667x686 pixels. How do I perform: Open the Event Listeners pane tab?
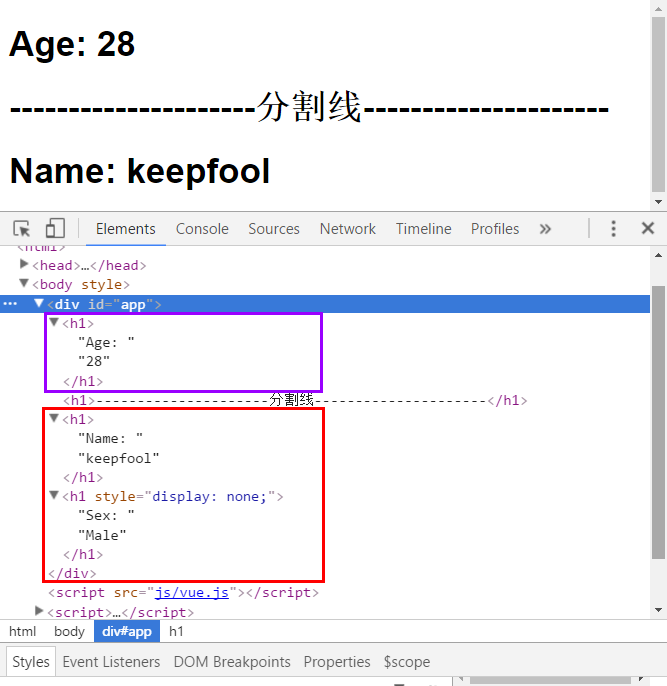(x=111, y=662)
